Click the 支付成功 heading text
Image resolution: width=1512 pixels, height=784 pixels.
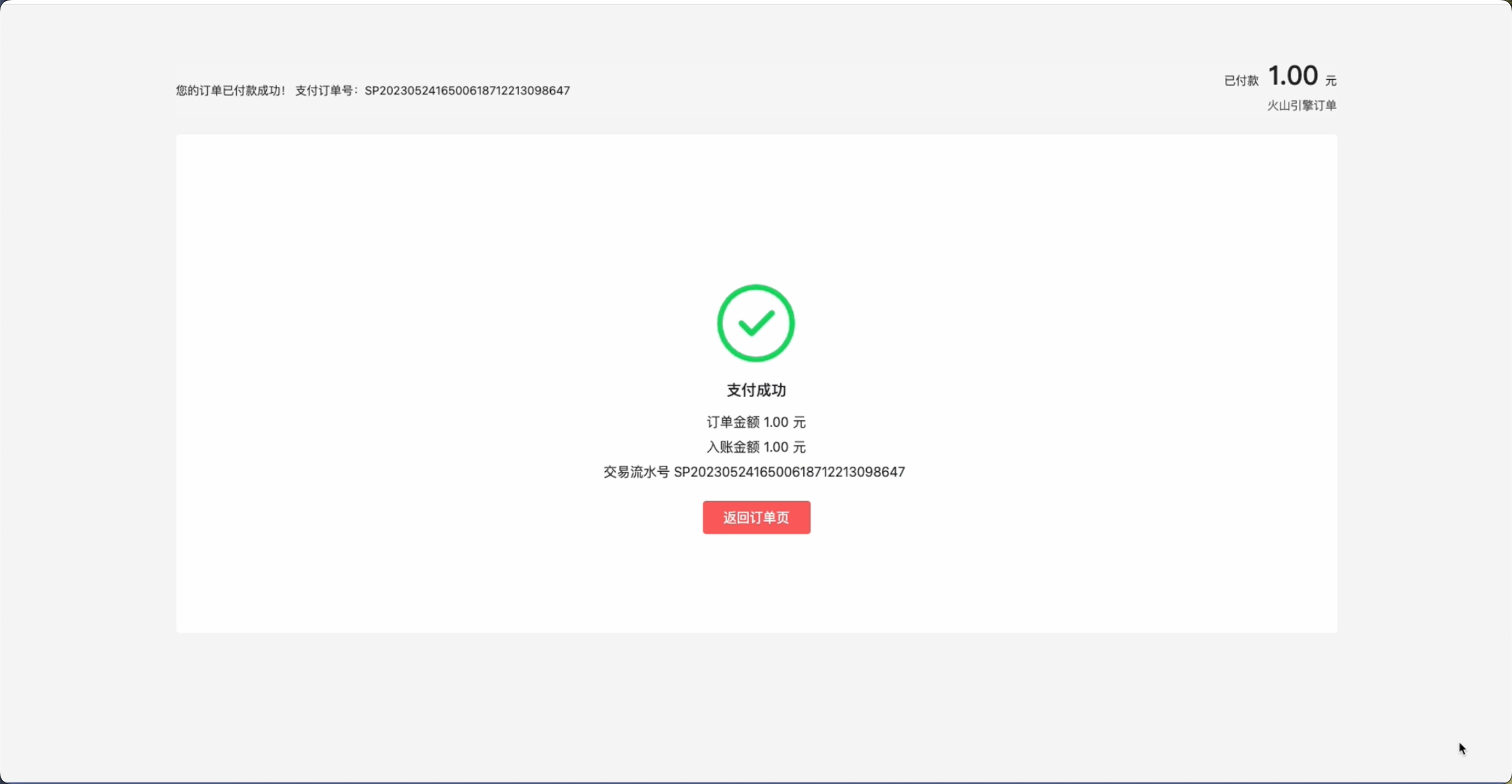(756, 390)
